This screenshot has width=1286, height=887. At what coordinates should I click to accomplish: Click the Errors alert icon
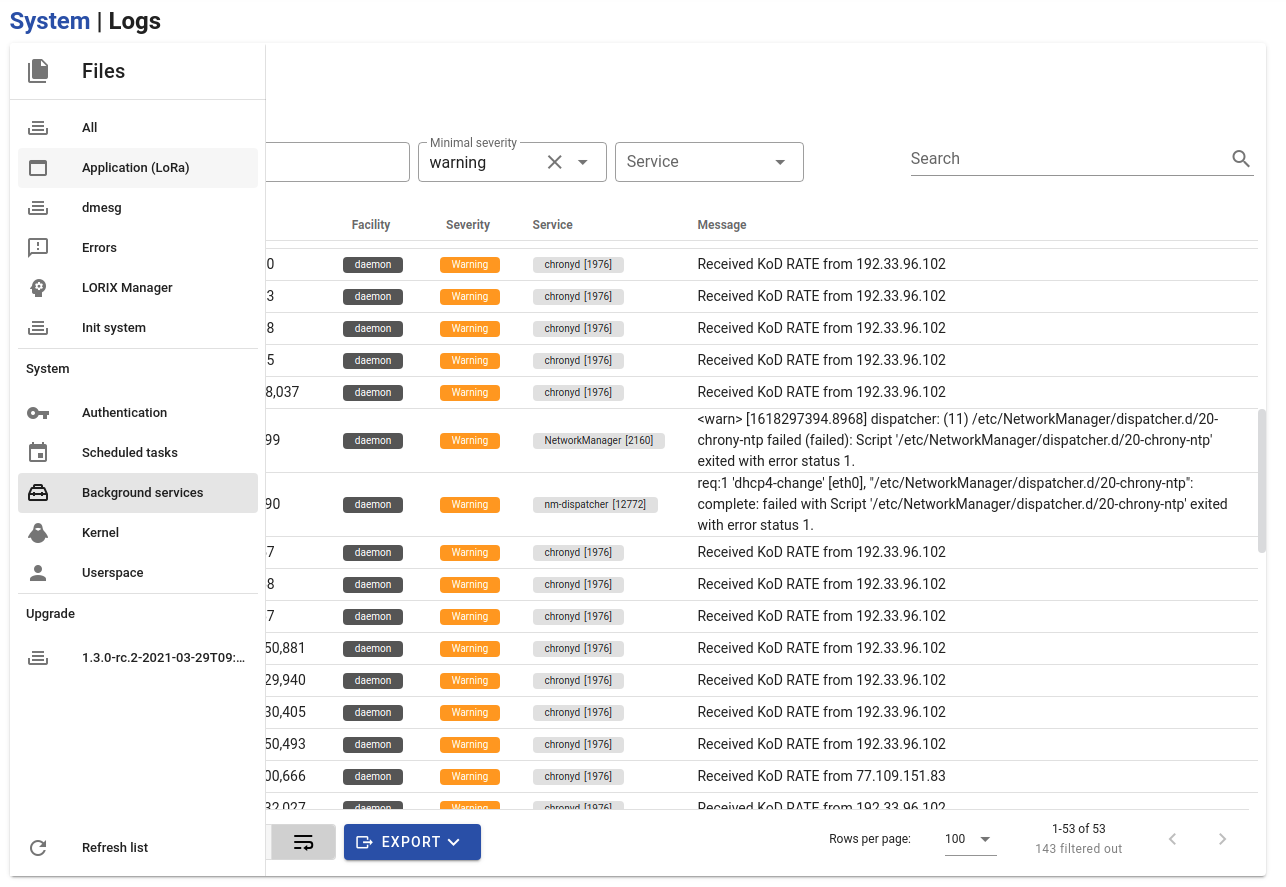(38, 248)
